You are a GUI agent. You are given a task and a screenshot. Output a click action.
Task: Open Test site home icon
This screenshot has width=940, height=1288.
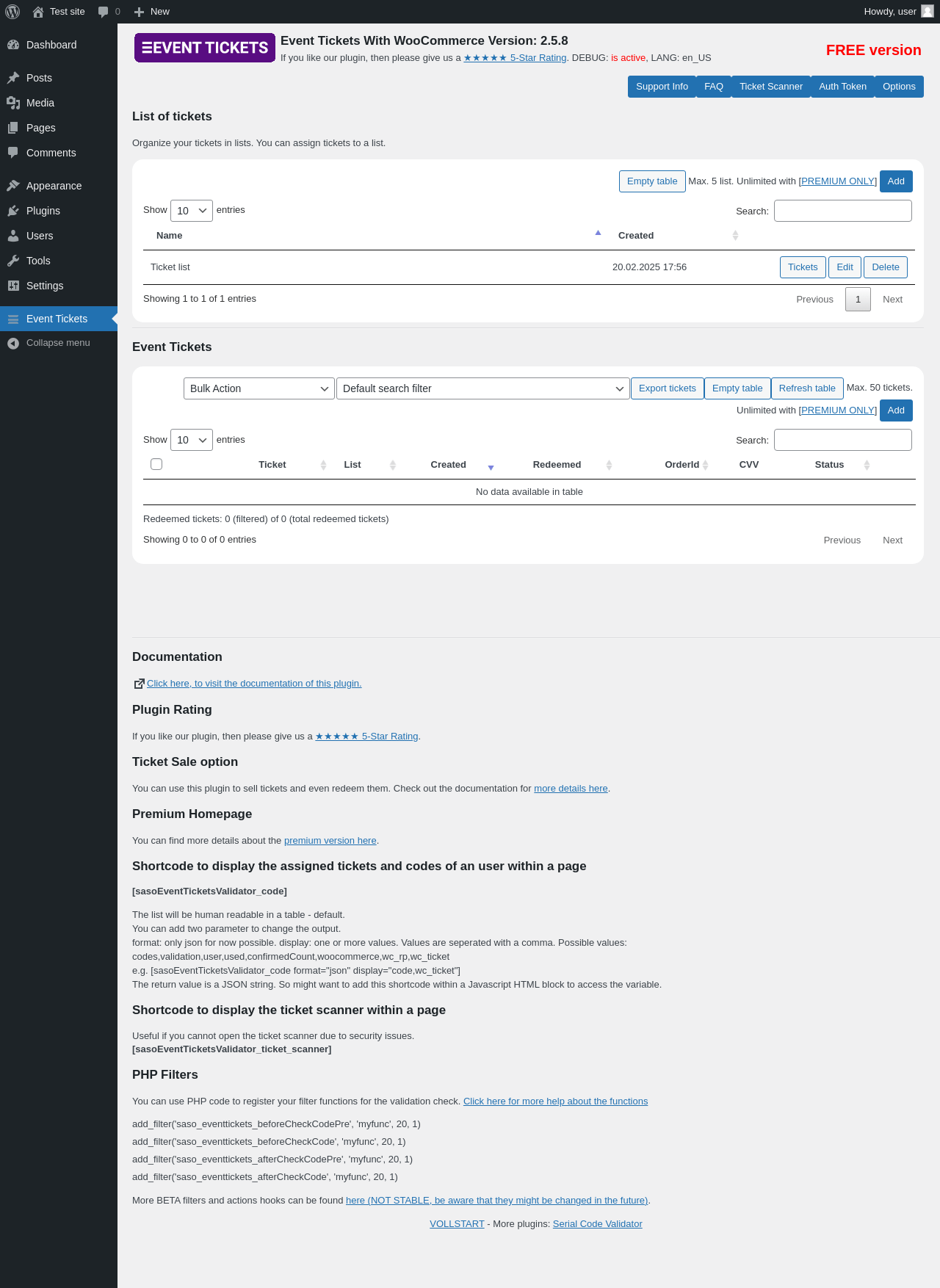(38, 12)
